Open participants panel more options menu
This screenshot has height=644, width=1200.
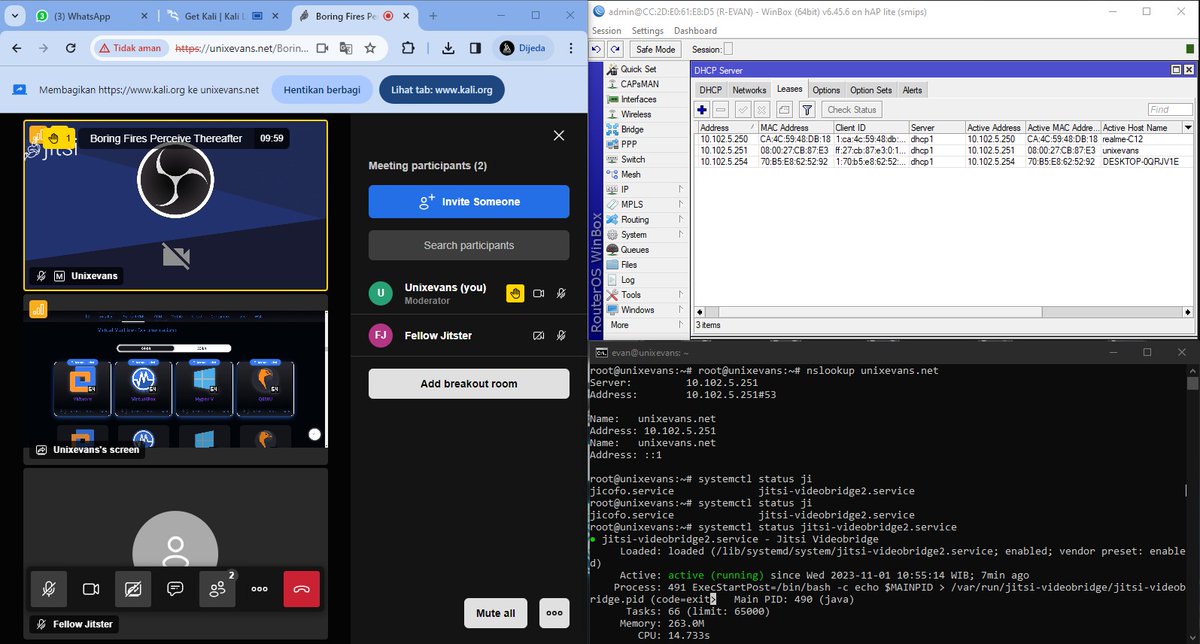[x=554, y=613]
